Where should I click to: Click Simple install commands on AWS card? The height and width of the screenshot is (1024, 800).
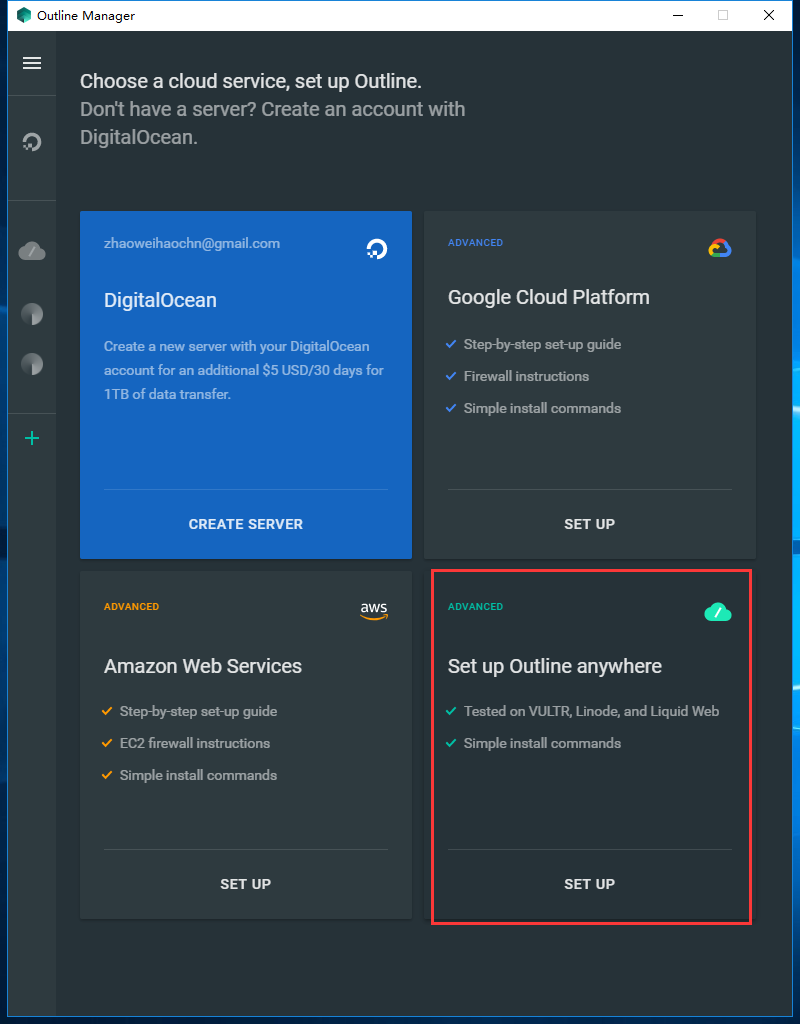(199, 775)
